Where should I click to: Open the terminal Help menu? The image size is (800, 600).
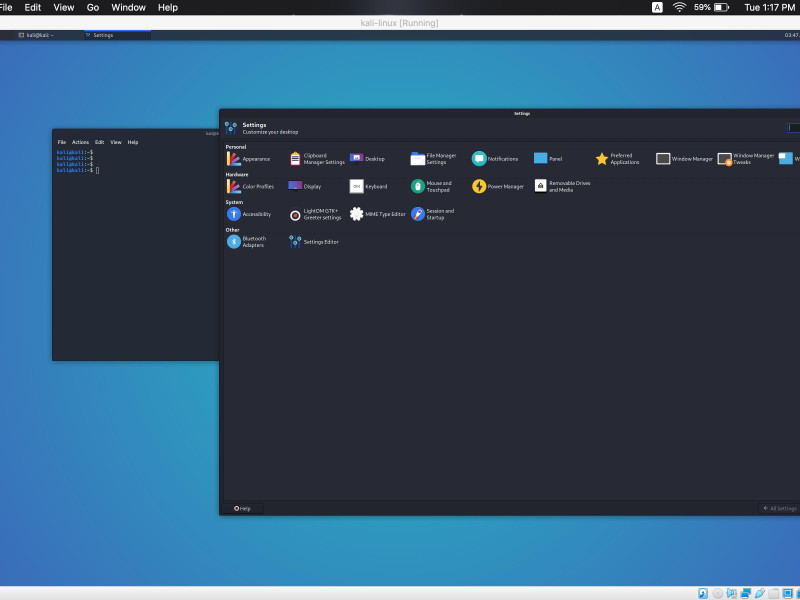pos(133,142)
